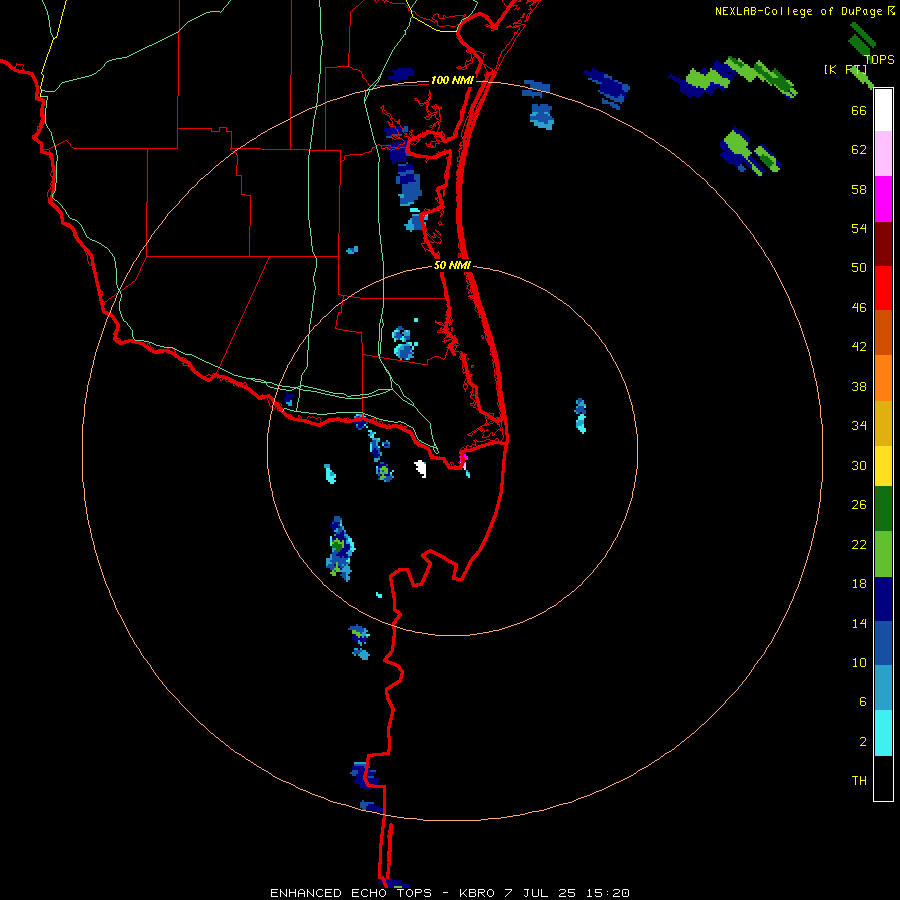Click the TOPS legend title

click(x=879, y=59)
